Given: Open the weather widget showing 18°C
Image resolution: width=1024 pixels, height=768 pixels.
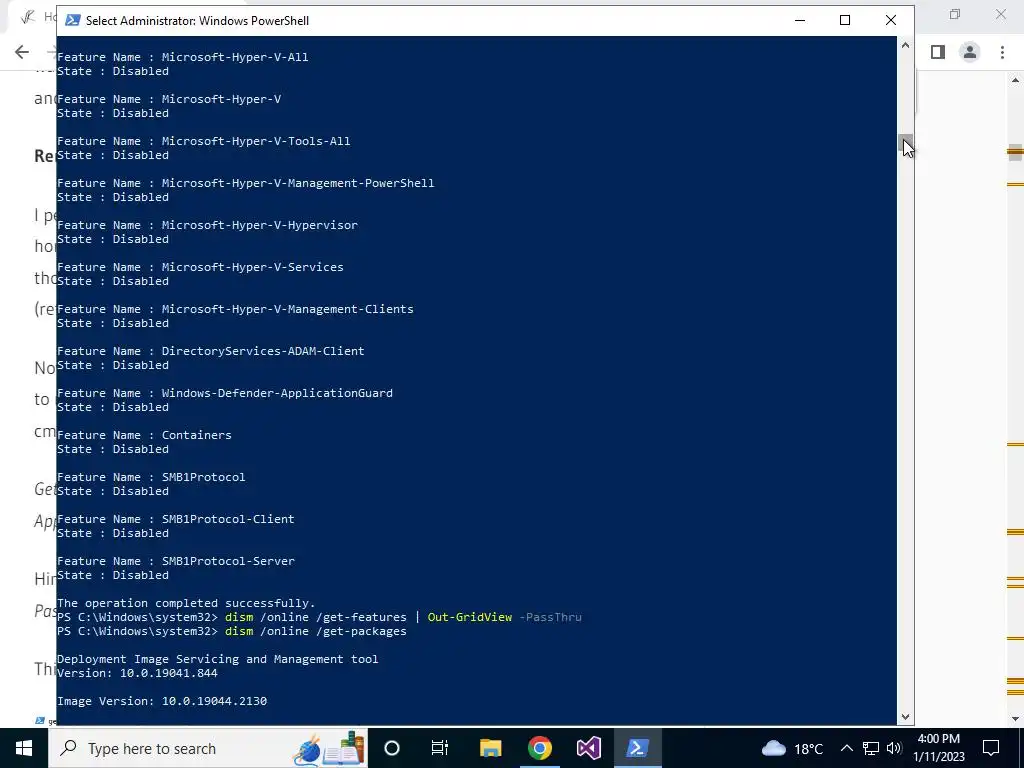Looking at the screenshot, I should click(792, 748).
